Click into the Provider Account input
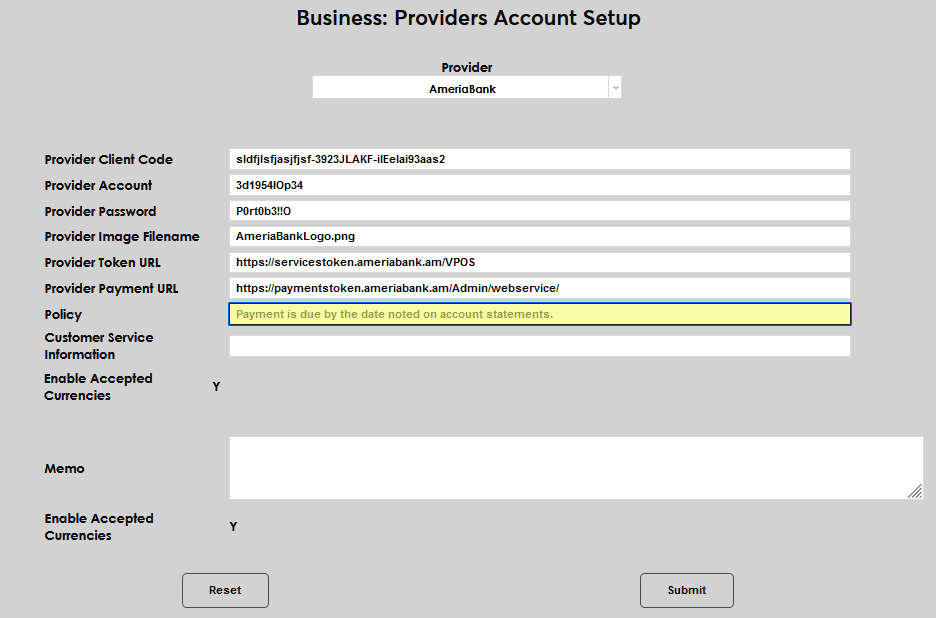This screenshot has width=936, height=618. coord(539,185)
